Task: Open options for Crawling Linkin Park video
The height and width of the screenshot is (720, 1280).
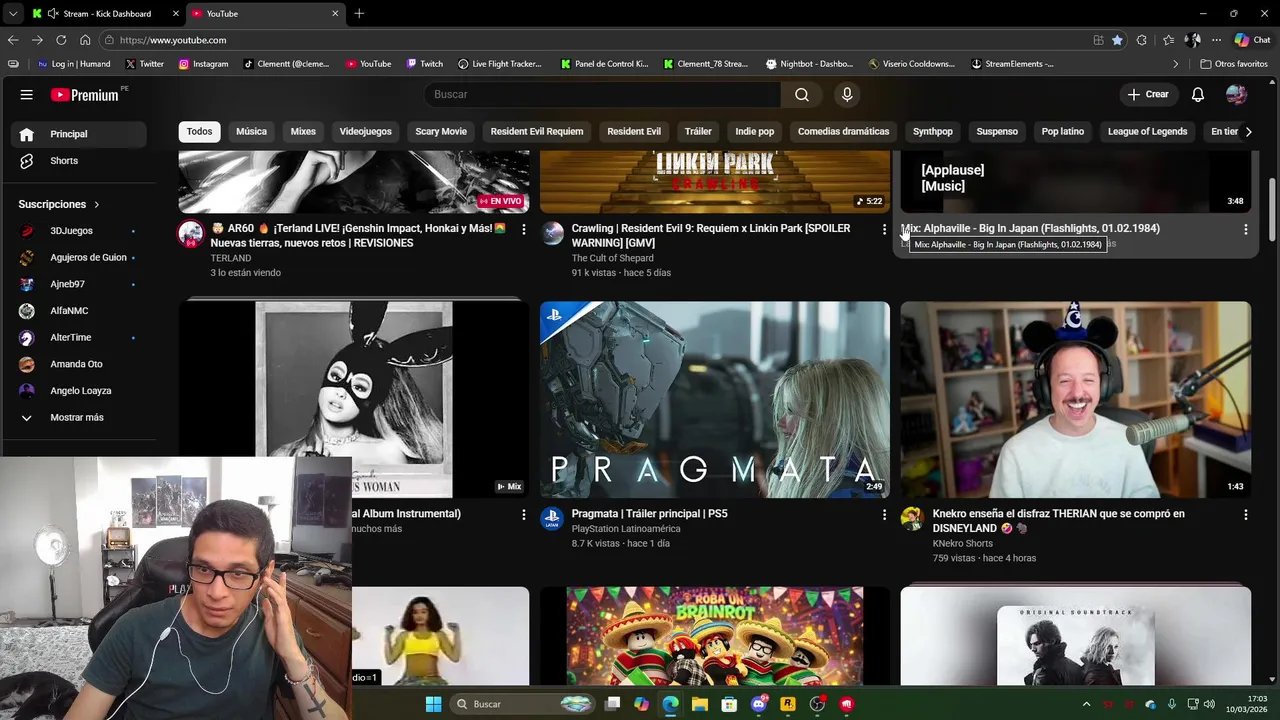Action: pos(884,229)
